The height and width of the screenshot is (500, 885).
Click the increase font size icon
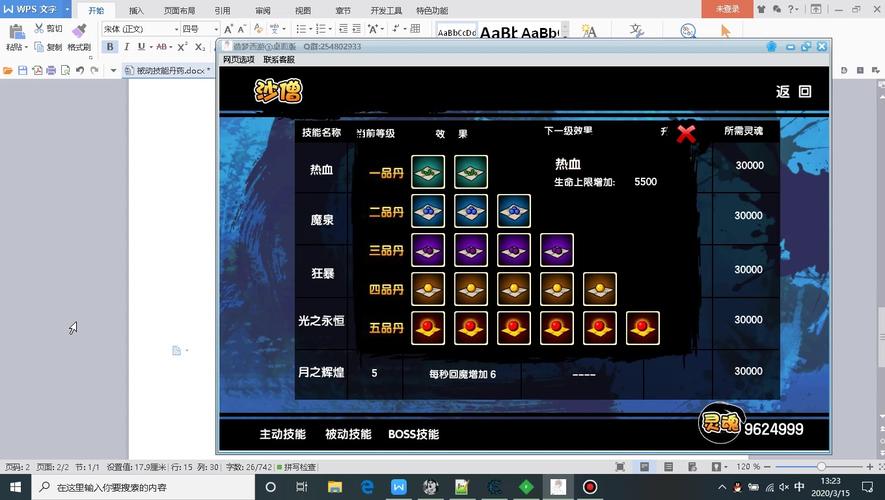(x=228, y=29)
